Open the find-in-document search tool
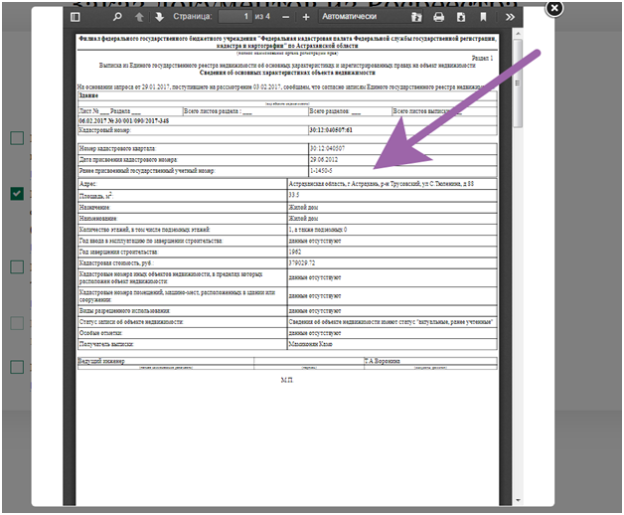This screenshot has width=624, height=515. pos(117,17)
